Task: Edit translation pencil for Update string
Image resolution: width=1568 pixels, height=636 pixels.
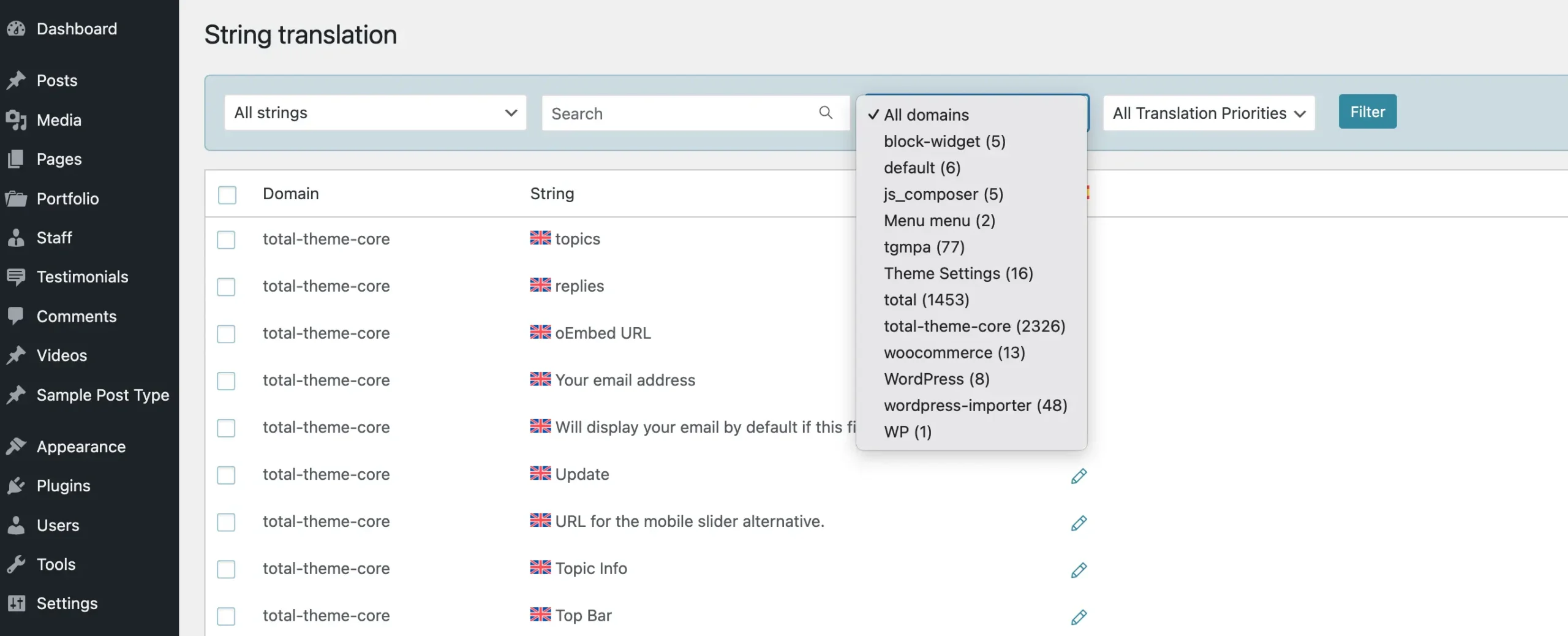Action: point(1079,476)
